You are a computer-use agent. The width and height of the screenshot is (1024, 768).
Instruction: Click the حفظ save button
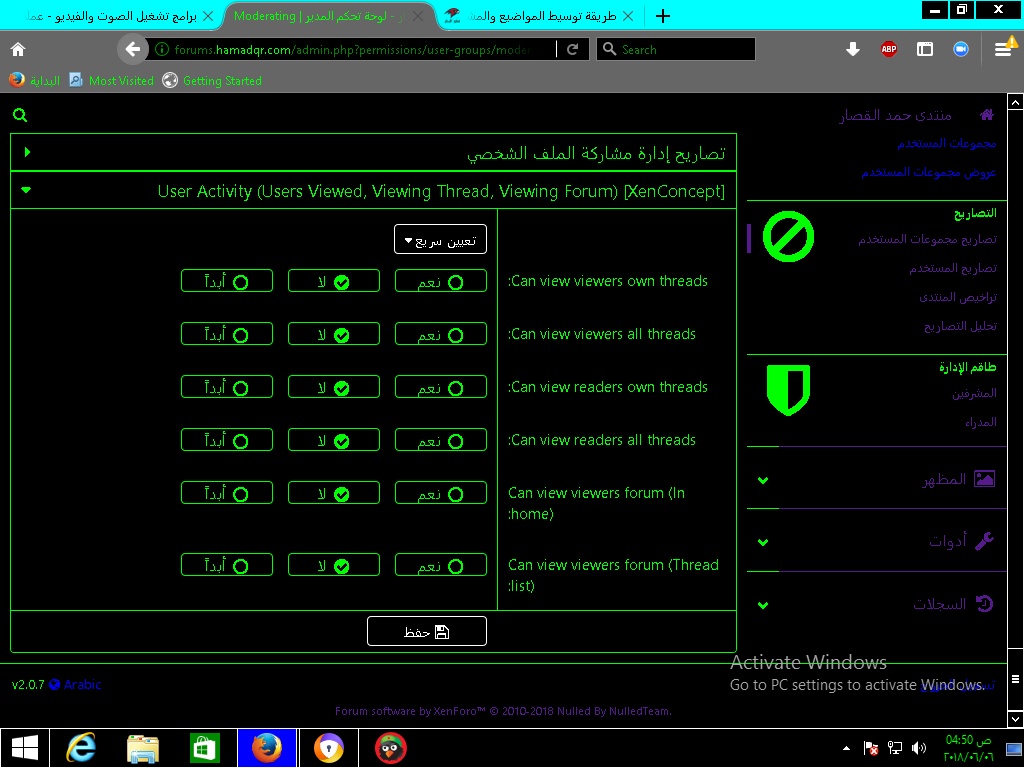tap(427, 632)
